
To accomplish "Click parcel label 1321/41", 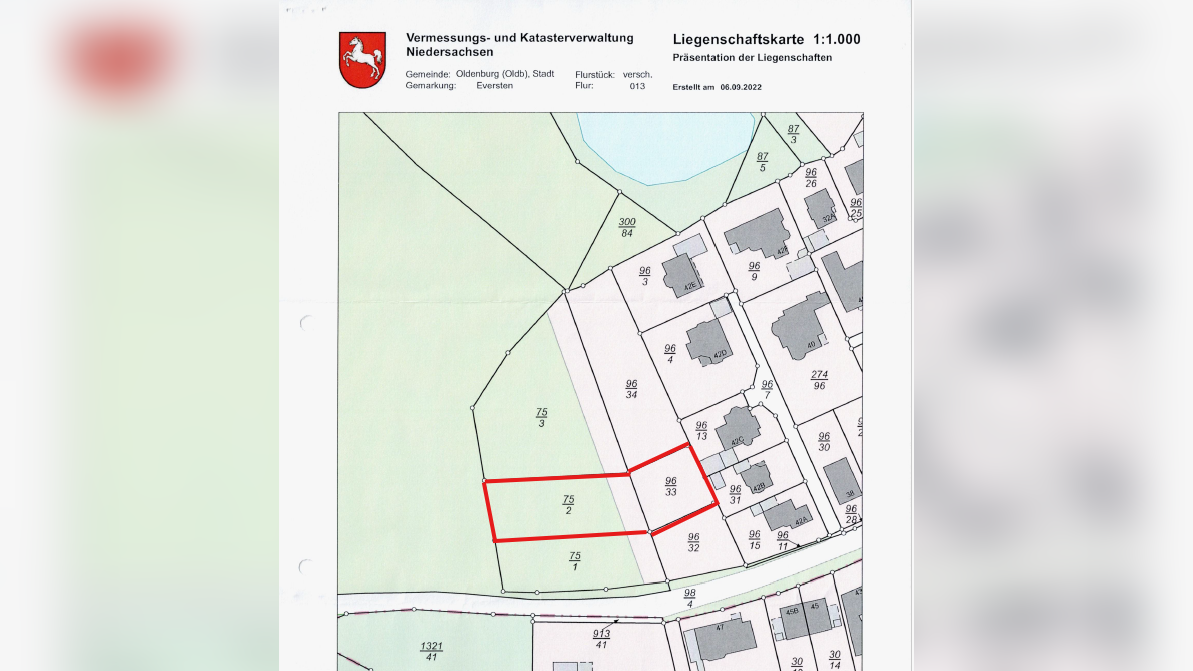I will coord(431,651).
